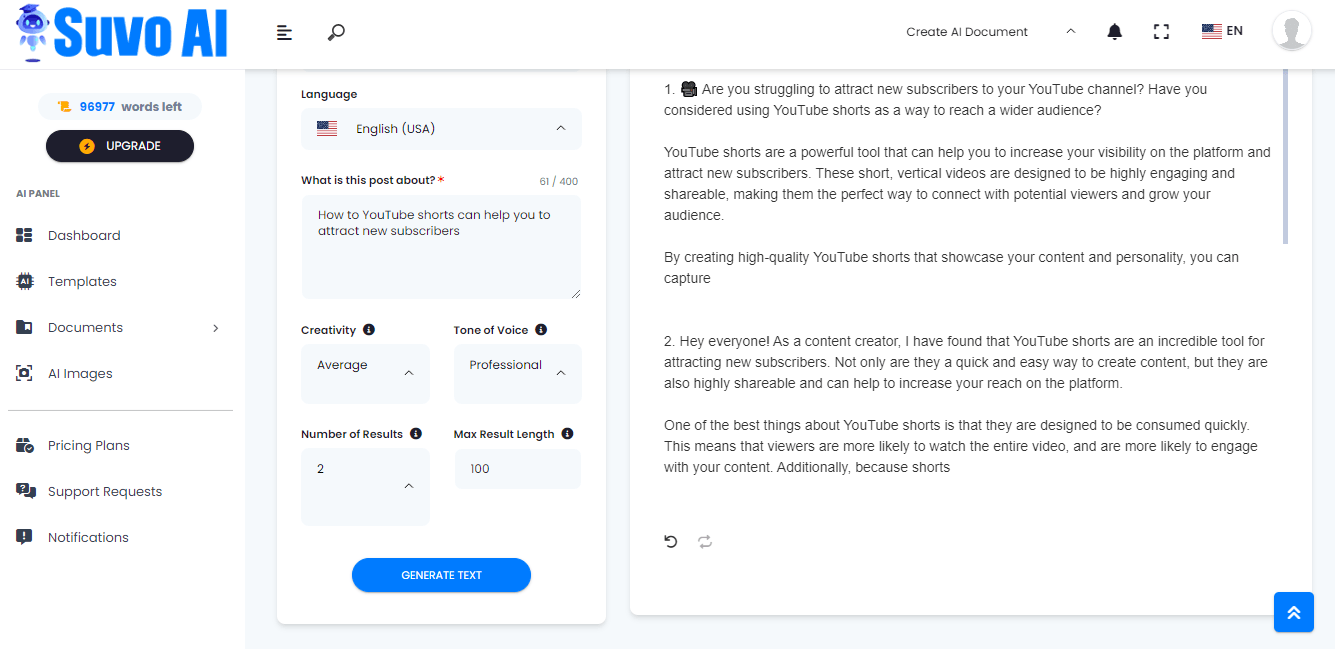1335x649 pixels.
Task: Click the Creativity info icon
Action: (x=369, y=330)
